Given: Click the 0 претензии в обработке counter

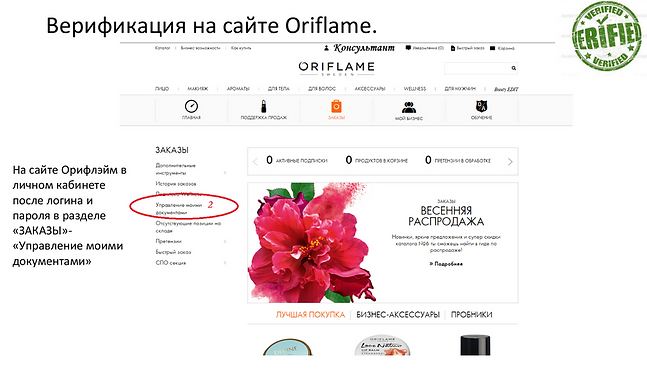Looking at the screenshot, I should pyautogui.click(x=458, y=160).
